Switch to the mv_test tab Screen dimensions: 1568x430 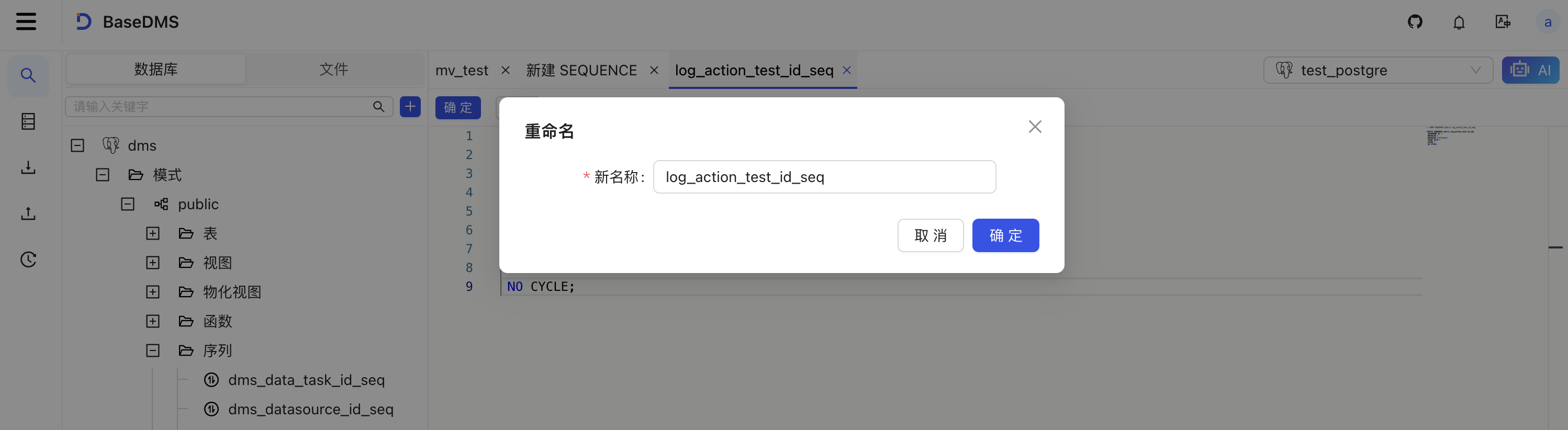tap(462, 71)
